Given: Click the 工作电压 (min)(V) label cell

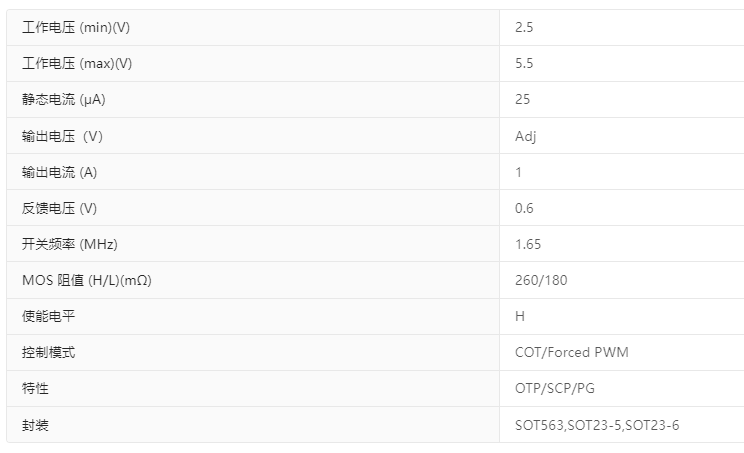Looking at the screenshot, I should click(76, 27).
